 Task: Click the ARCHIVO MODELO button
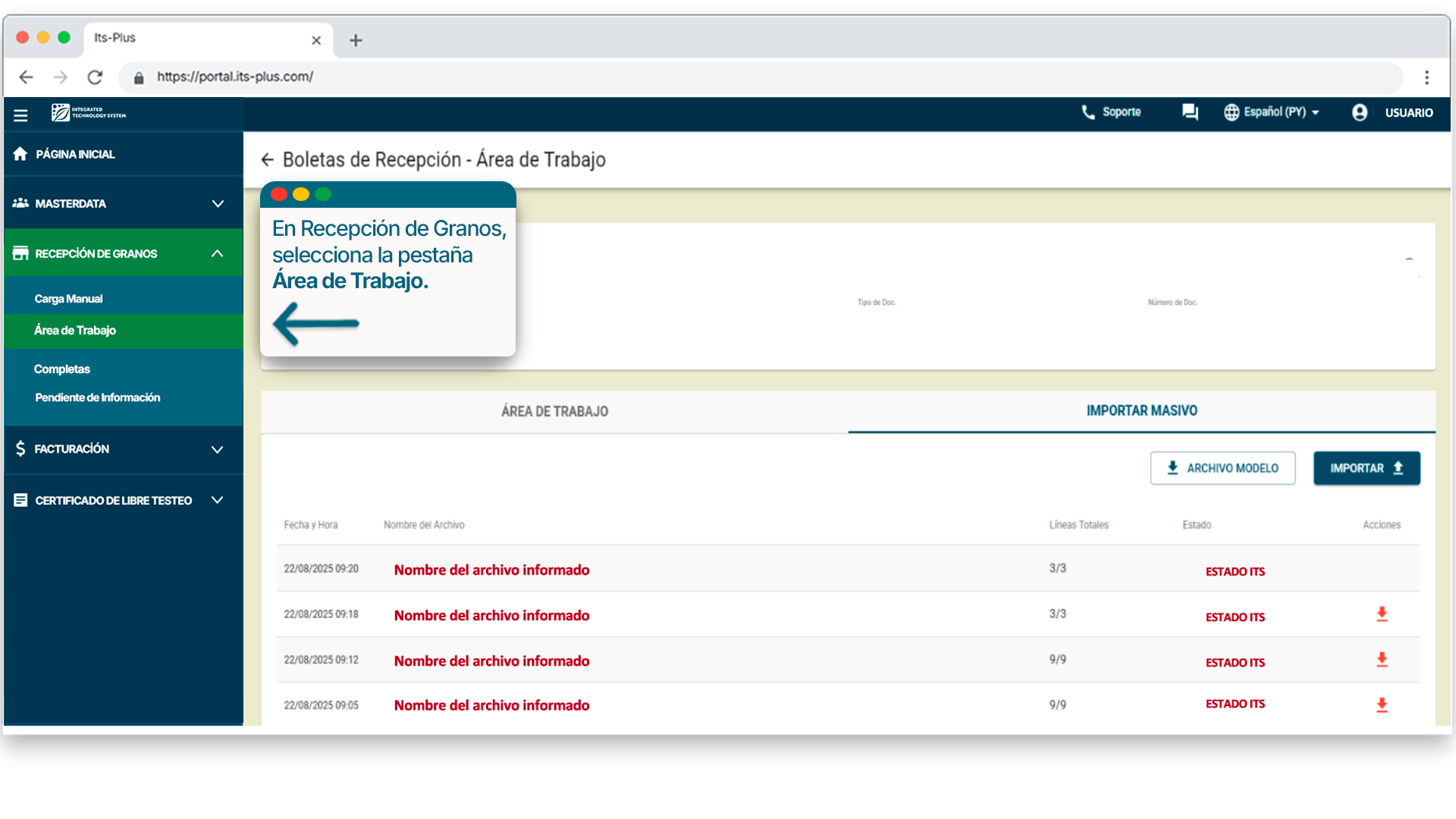pos(1222,468)
